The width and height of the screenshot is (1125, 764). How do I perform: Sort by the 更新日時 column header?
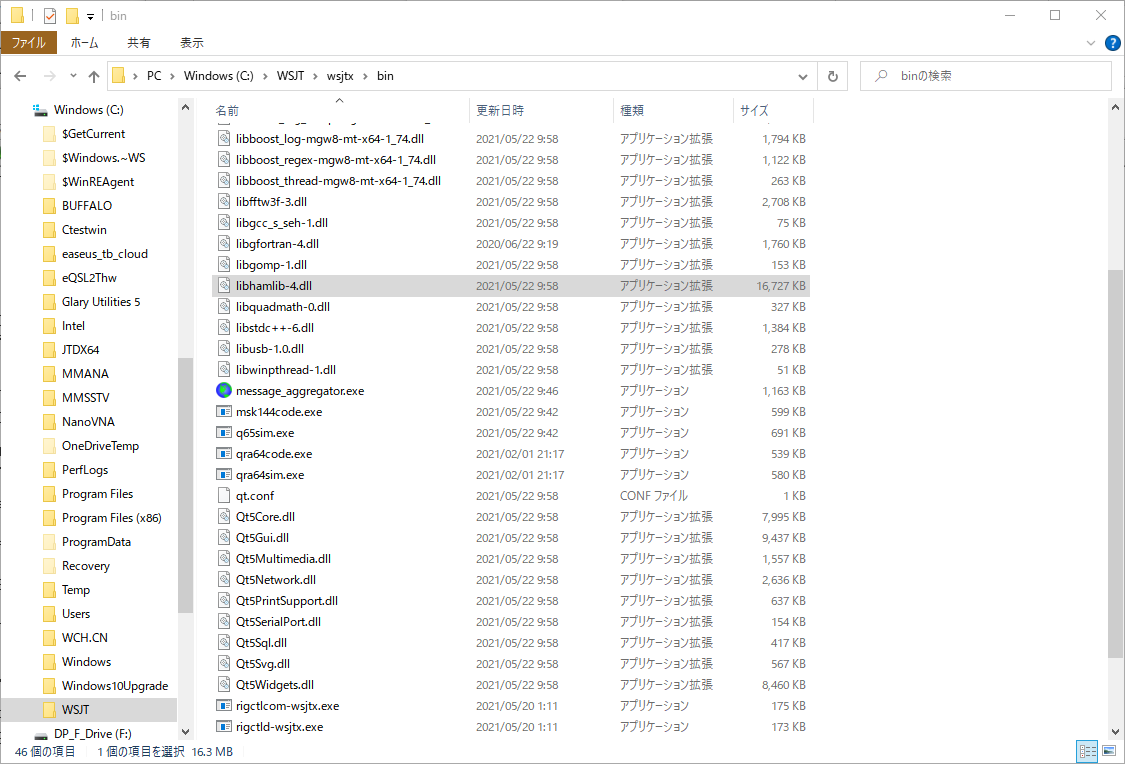pos(541,110)
